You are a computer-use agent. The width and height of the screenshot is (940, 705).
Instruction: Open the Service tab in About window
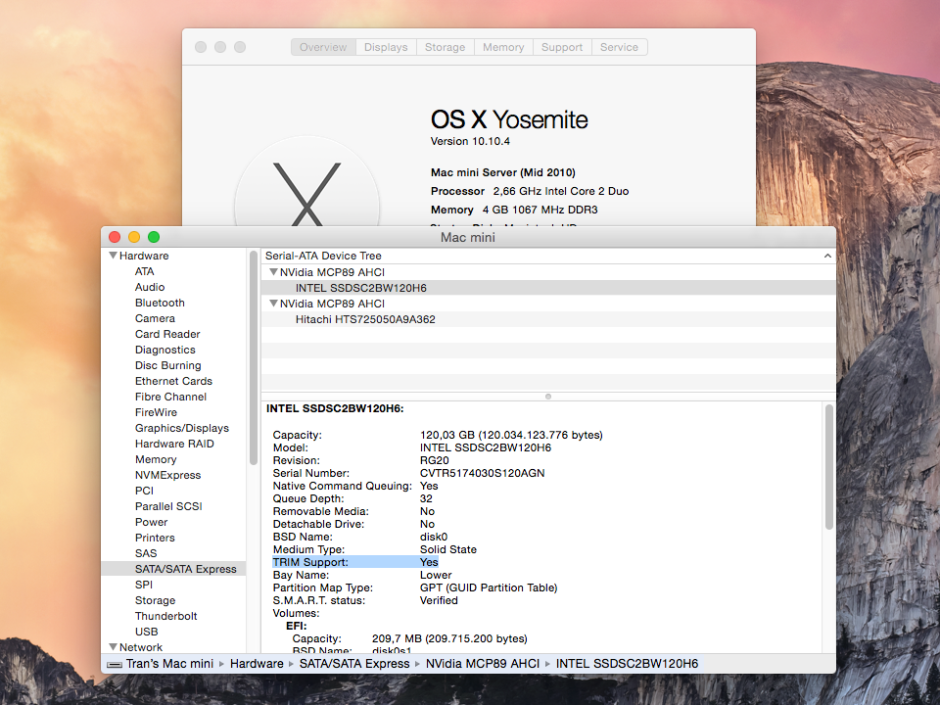tap(619, 47)
